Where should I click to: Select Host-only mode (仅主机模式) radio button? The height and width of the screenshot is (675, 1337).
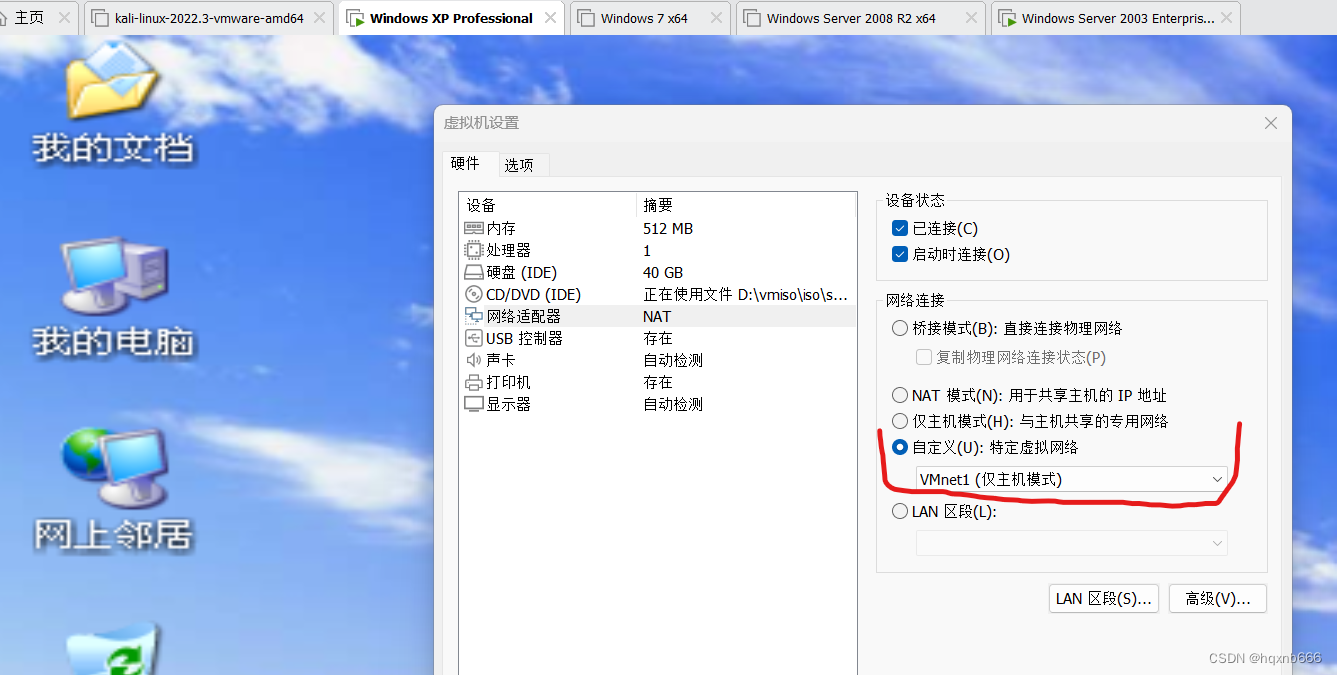tap(900, 421)
